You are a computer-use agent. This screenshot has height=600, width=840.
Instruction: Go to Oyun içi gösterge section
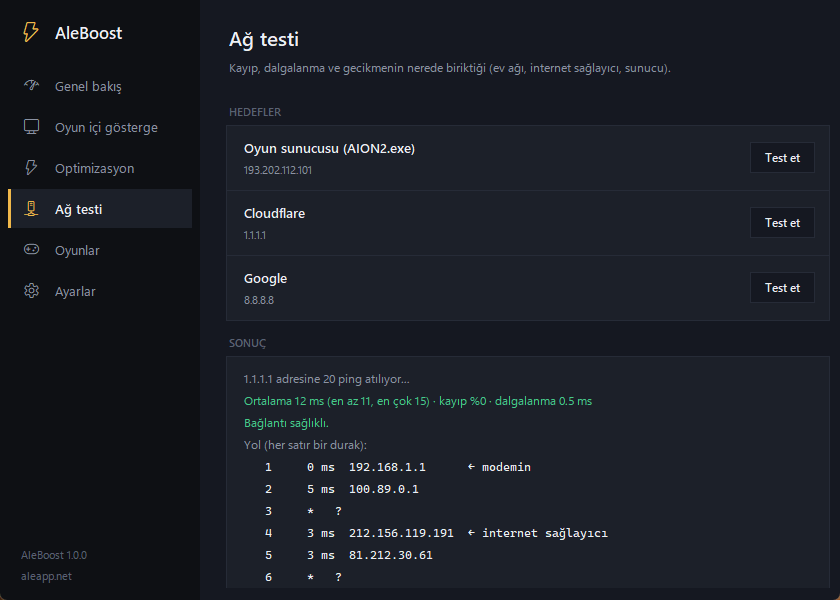click(x=100, y=128)
